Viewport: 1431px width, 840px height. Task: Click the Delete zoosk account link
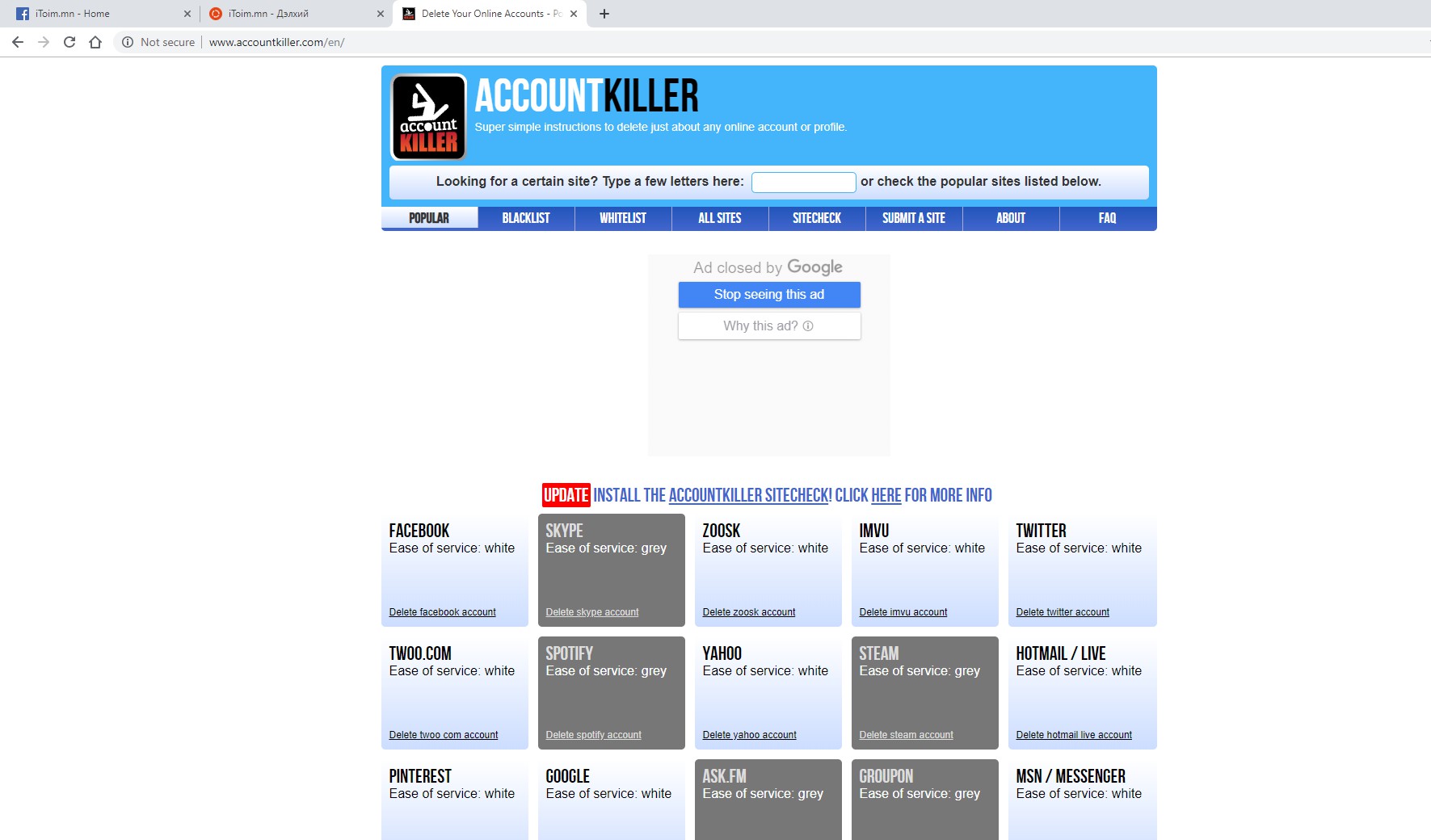(x=748, y=612)
